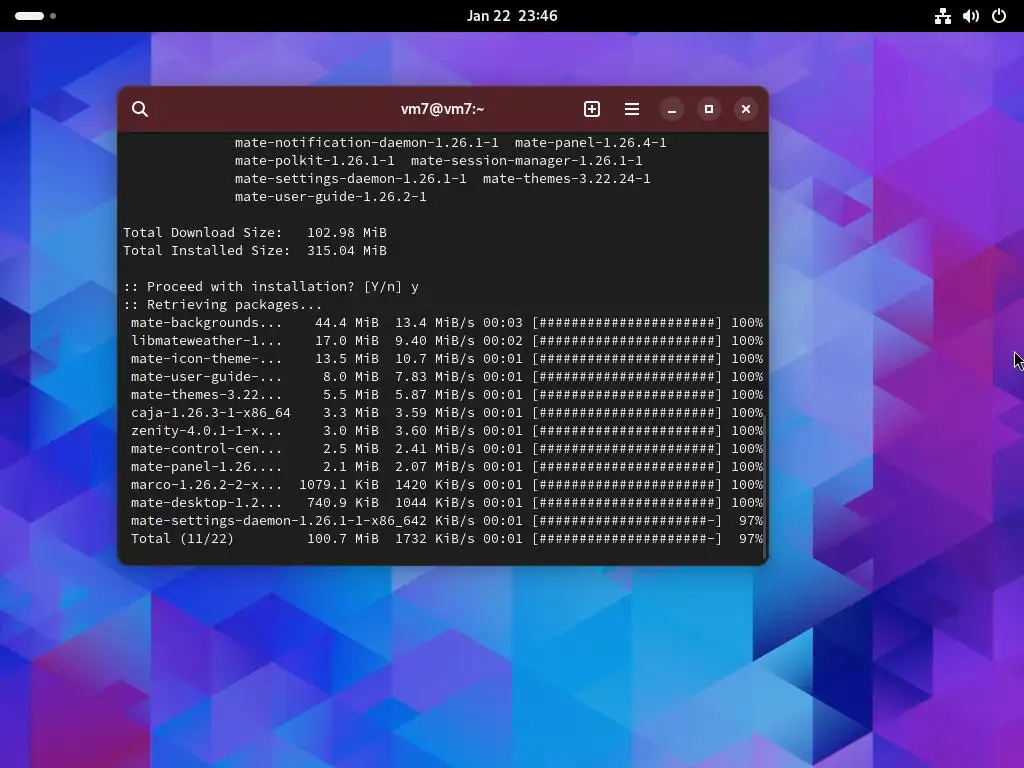1024x768 pixels.
Task: Click the mate-settings-daemon progress bar at 97%
Action: point(627,520)
